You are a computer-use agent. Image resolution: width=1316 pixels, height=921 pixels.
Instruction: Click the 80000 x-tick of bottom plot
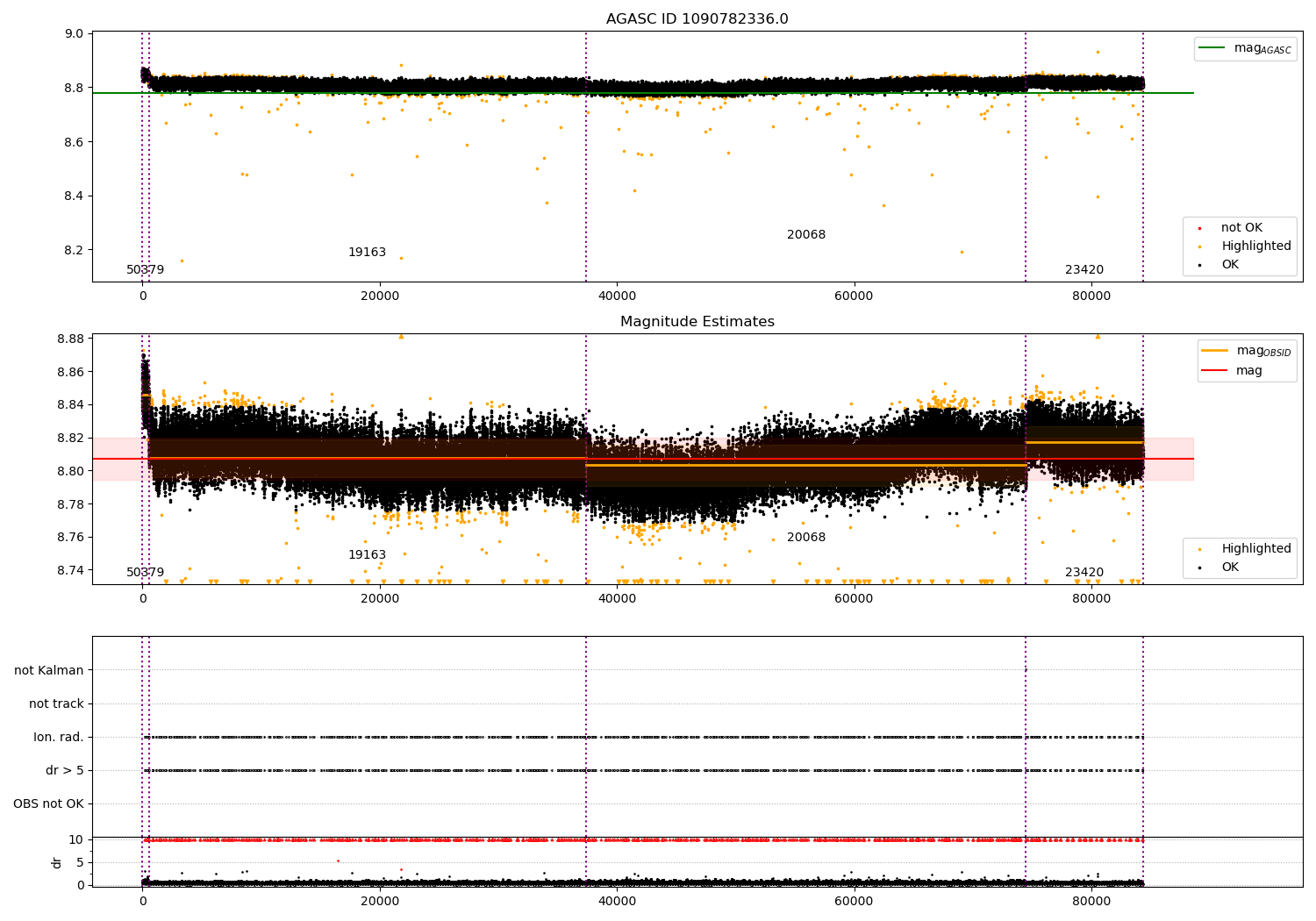pyautogui.click(x=1091, y=901)
